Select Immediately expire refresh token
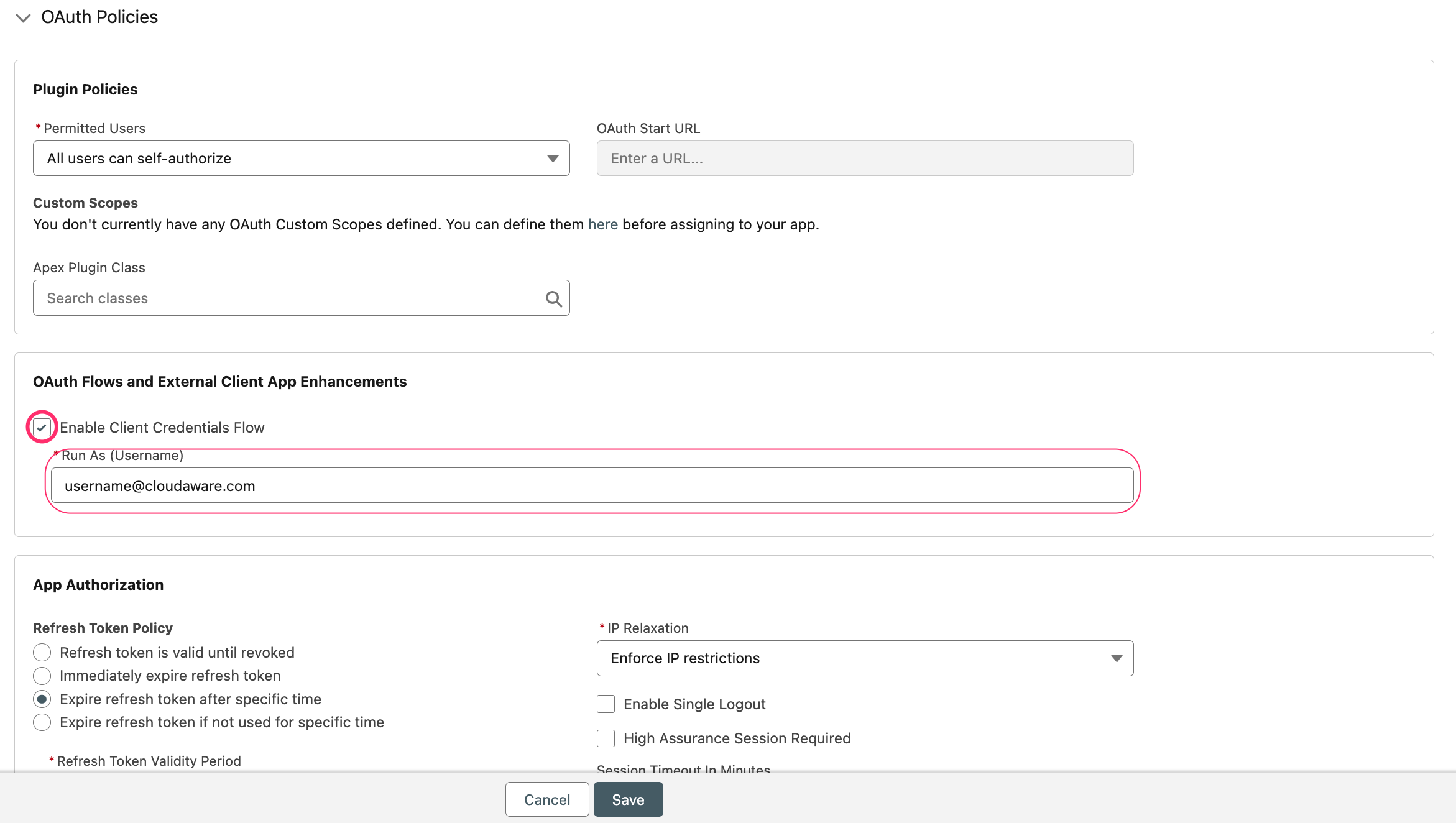1456x823 pixels. pyautogui.click(x=42, y=676)
